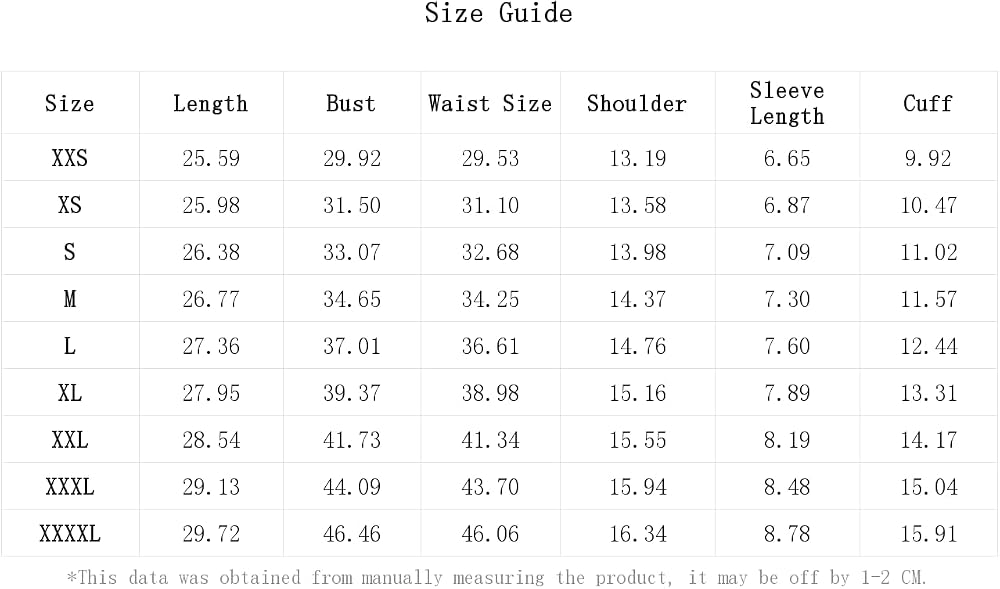Click the Cuff column header
Screen dimensions: 1000x589
927,103
